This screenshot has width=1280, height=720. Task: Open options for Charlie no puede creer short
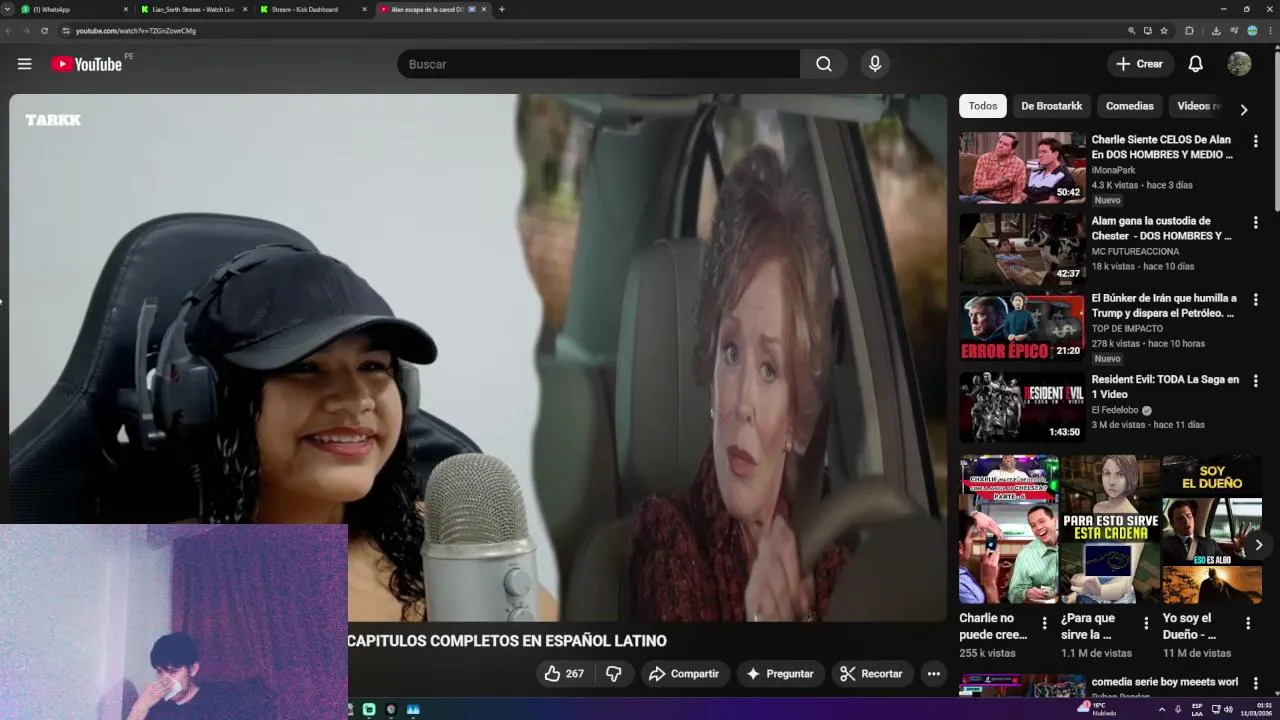click(1045, 623)
